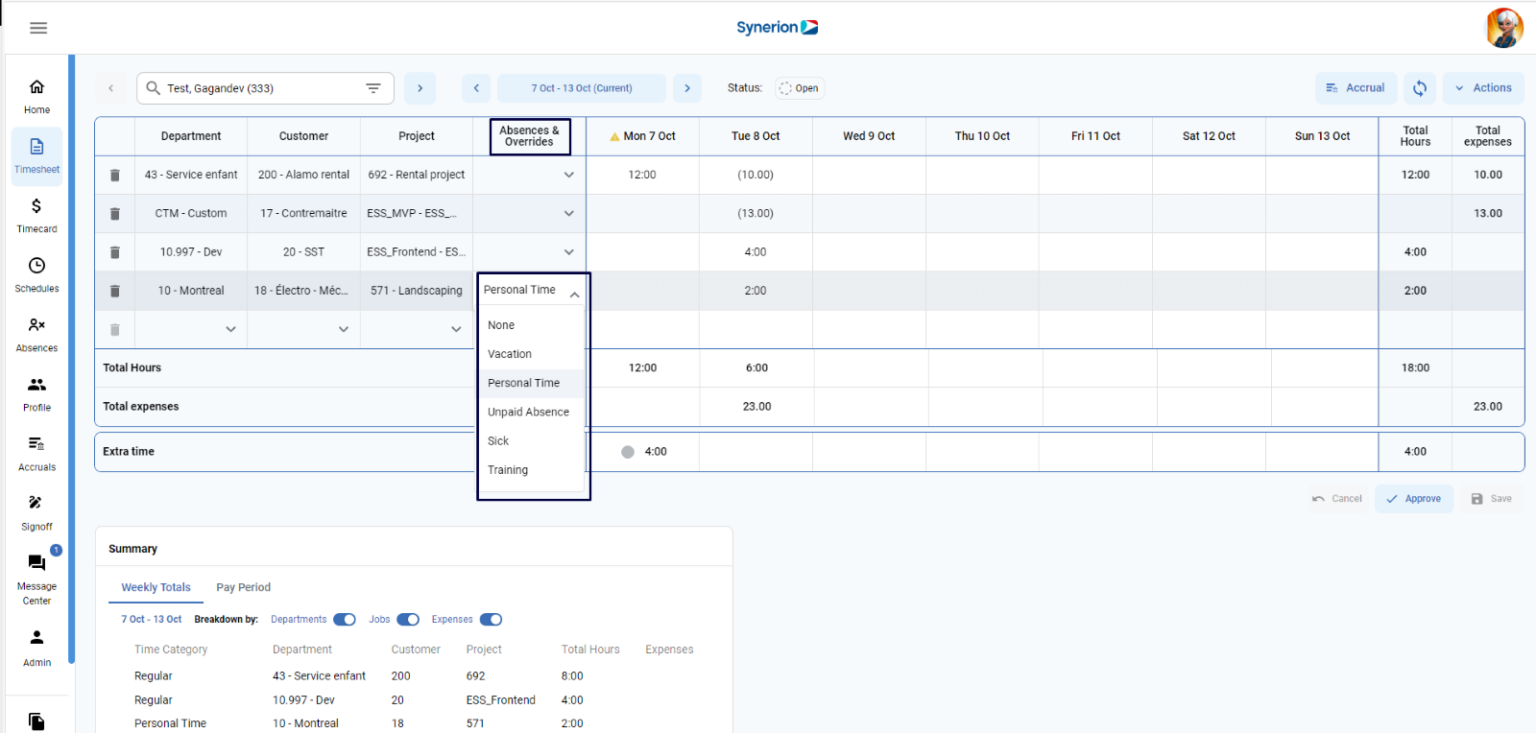Expand the Absences dropdown for the Dev row
The height and width of the screenshot is (733, 1536).
[x=568, y=251]
